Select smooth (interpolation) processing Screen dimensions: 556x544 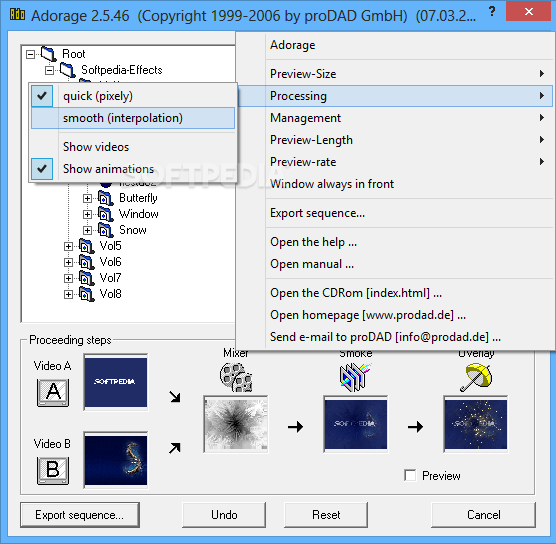tap(133, 118)
